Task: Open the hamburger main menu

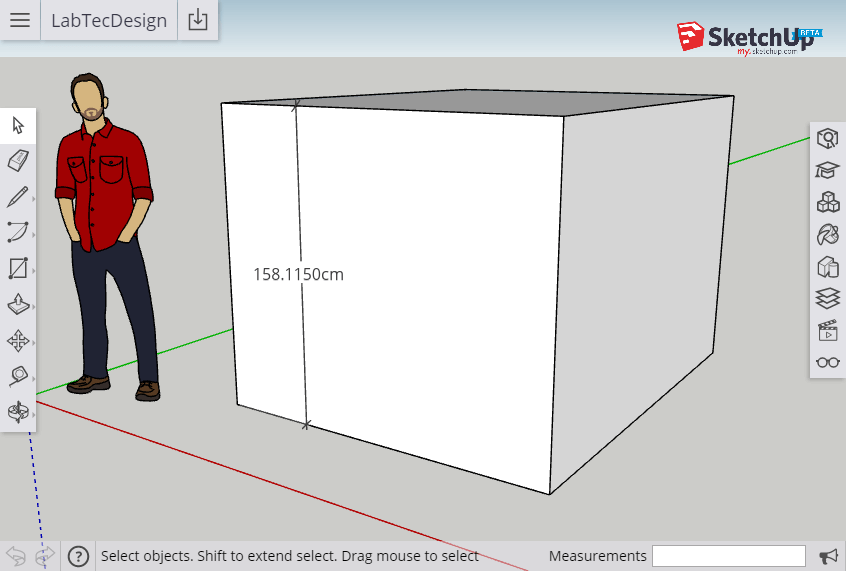Action: [20, 20]
